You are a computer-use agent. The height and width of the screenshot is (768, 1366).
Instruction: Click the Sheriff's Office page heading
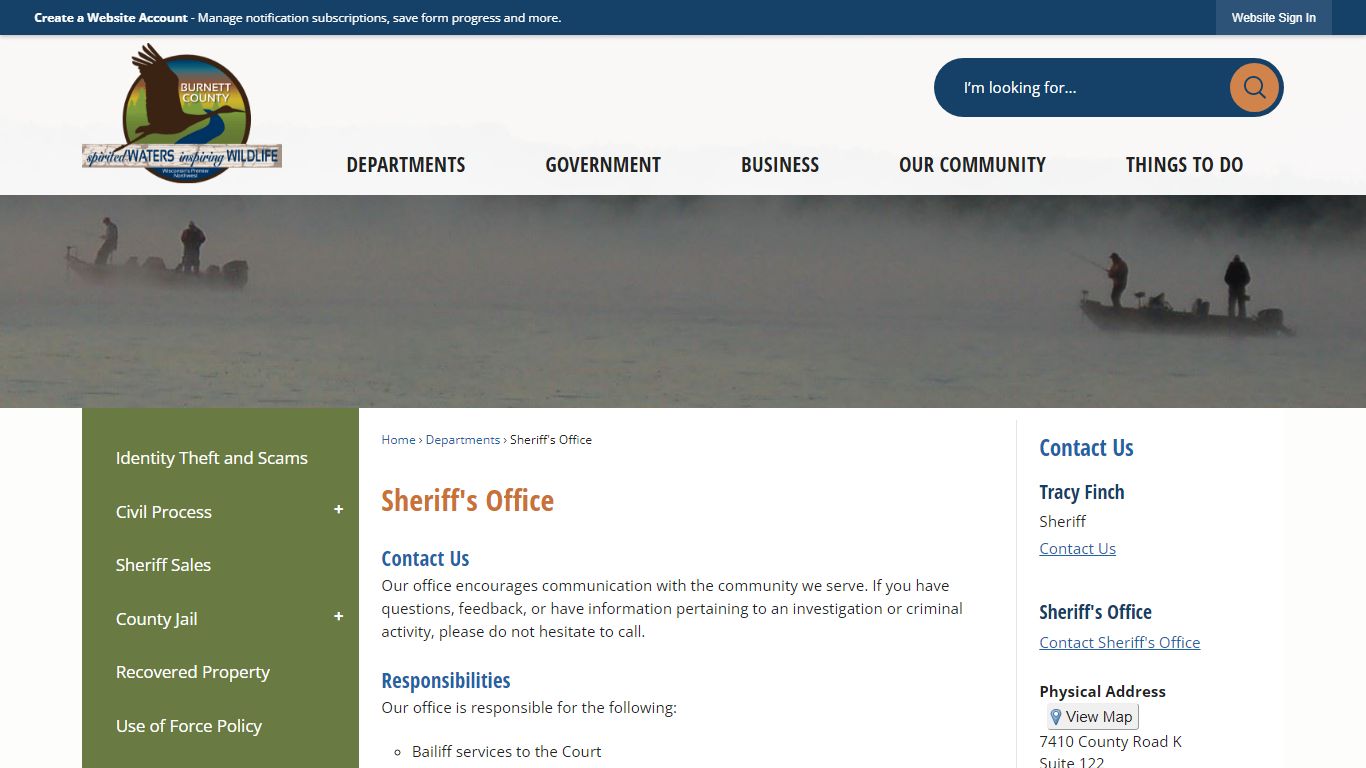[467, 500]
